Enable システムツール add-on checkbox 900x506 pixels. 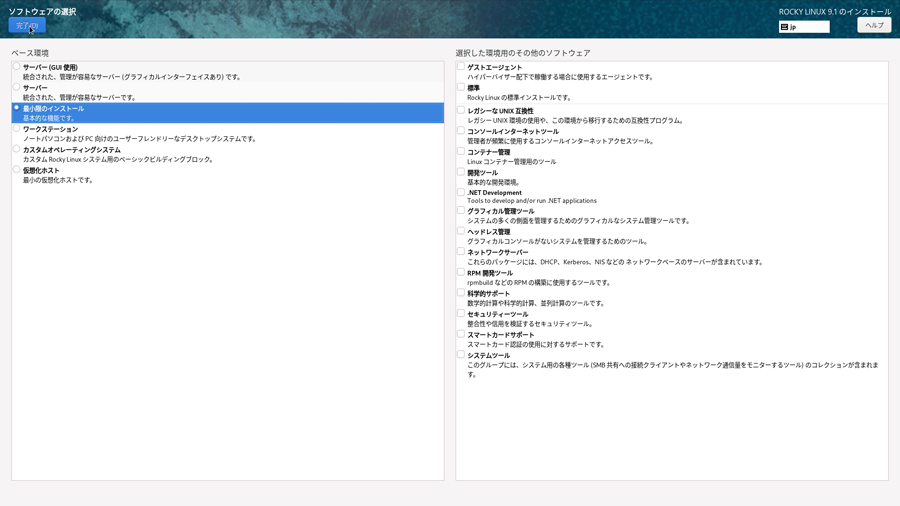click(461, 355)
